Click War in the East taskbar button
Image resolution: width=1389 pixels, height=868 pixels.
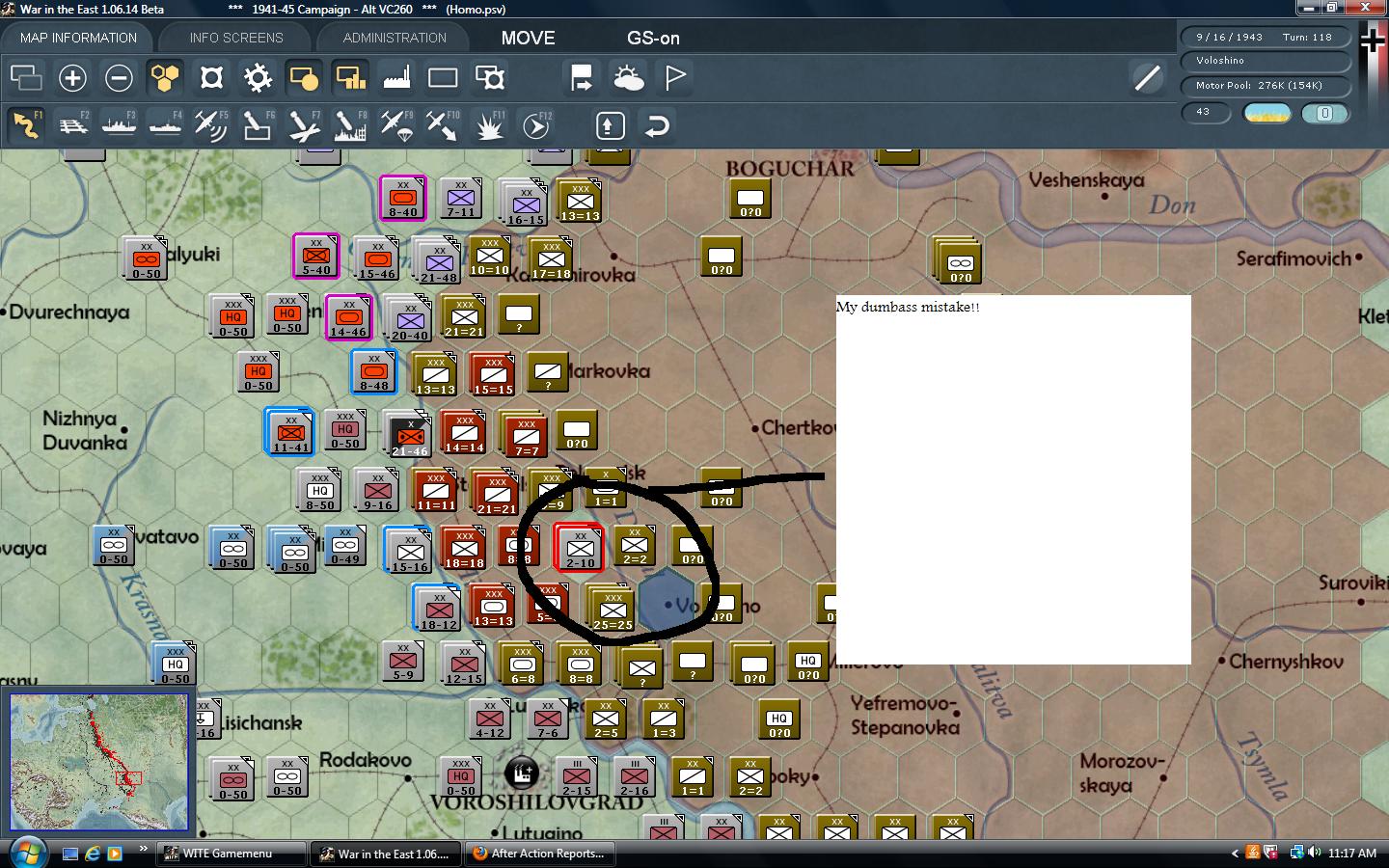coord(384,854)
